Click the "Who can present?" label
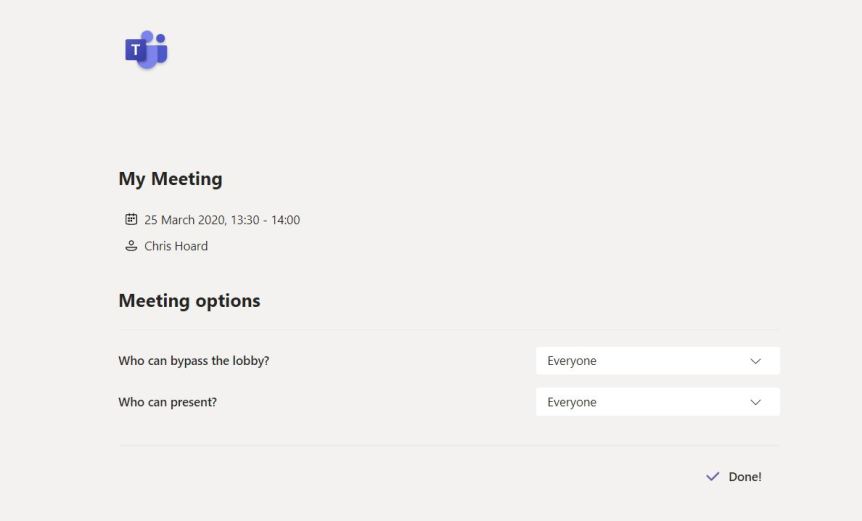This screenshot has height=521, width=862. (167, 402)
